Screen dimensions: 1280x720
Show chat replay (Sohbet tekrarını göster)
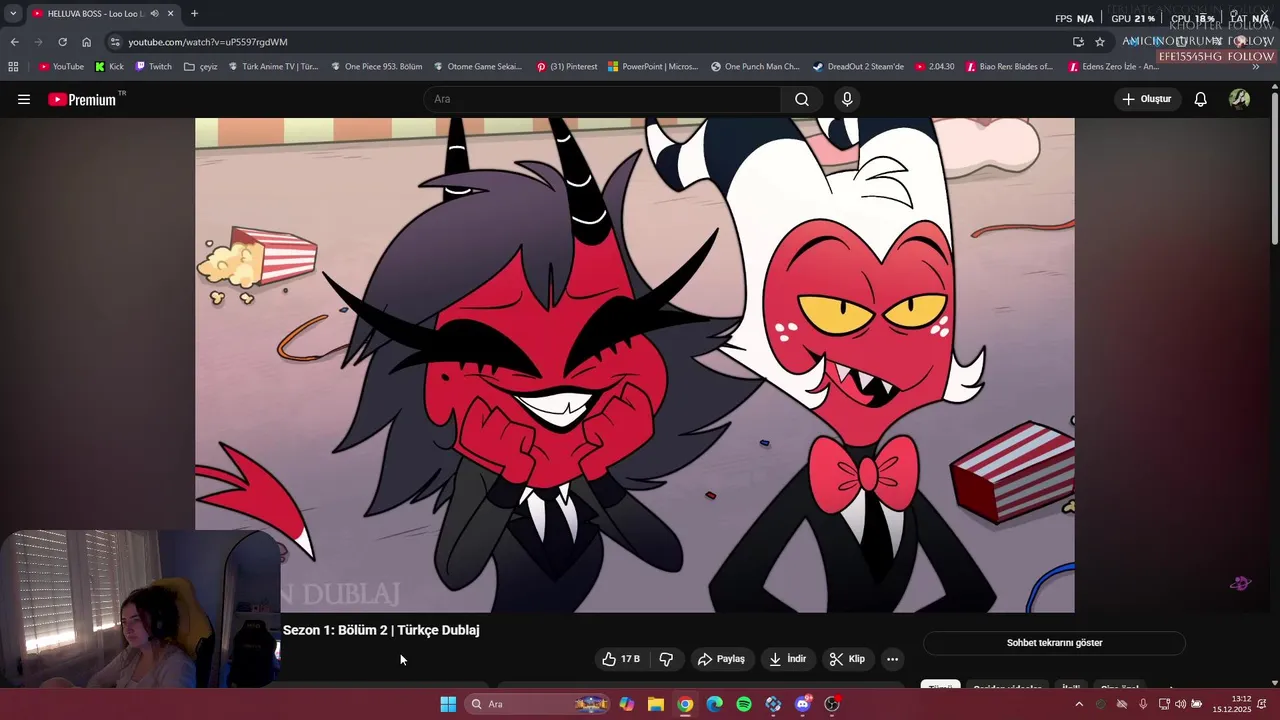[1054, 643]
